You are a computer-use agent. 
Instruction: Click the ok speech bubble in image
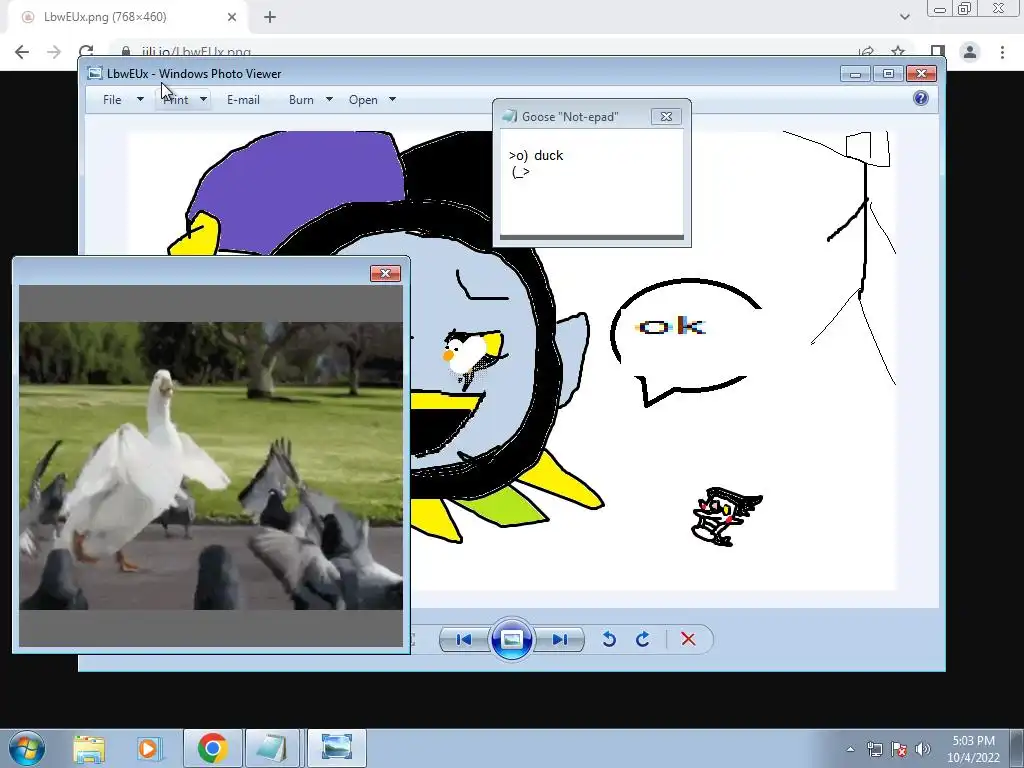685,342
